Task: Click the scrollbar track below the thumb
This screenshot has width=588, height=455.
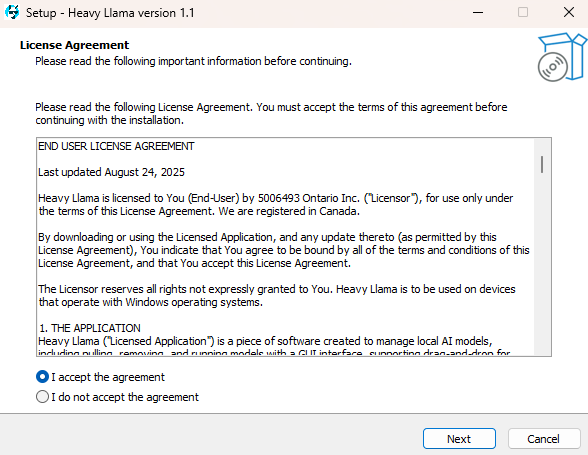Action: pyautogui.click(x=542, y=263)
